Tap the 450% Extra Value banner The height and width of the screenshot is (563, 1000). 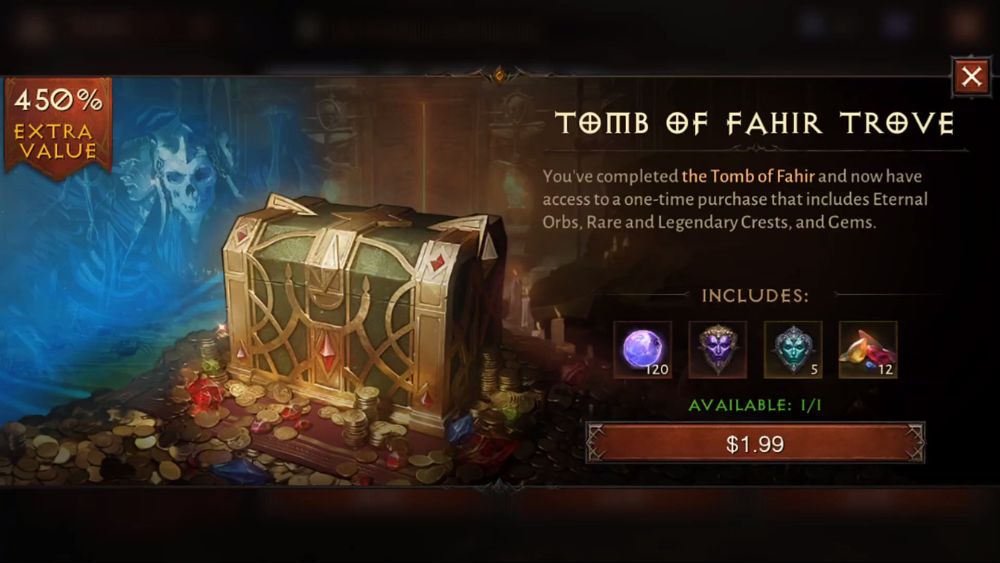(x=58, y=125)
